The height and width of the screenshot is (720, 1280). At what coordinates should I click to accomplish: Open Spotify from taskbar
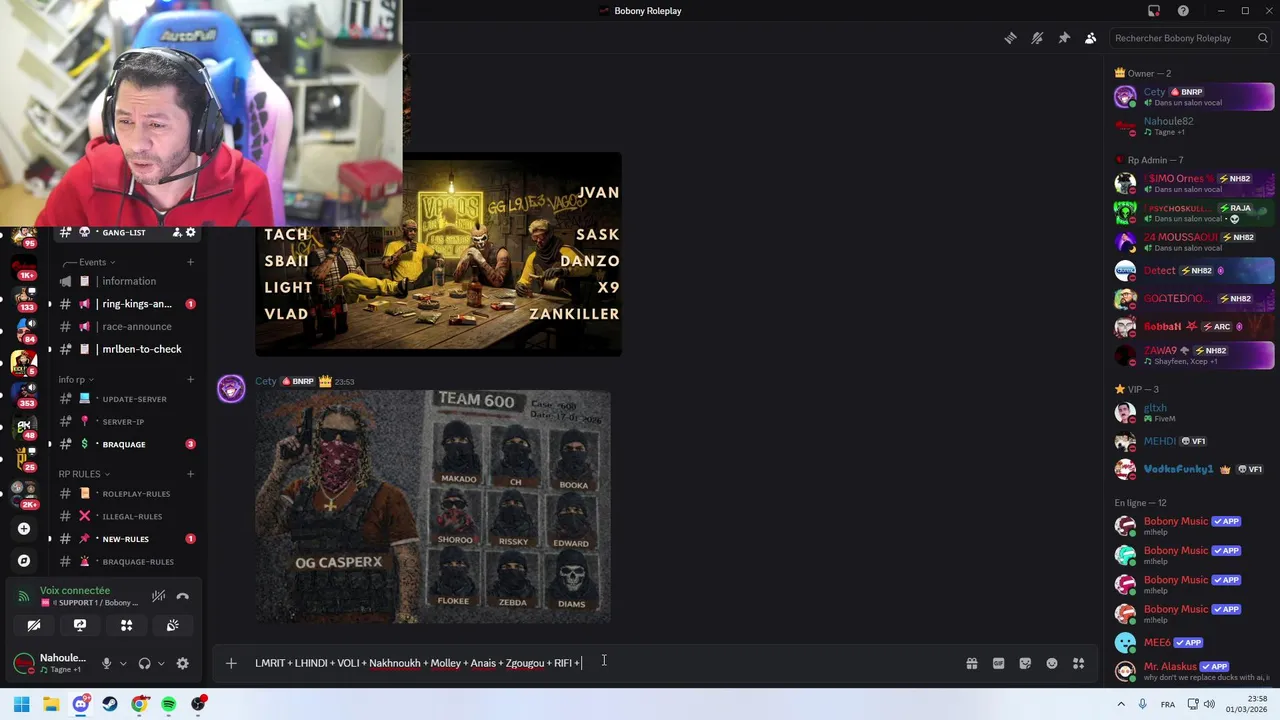coord(168,704)
